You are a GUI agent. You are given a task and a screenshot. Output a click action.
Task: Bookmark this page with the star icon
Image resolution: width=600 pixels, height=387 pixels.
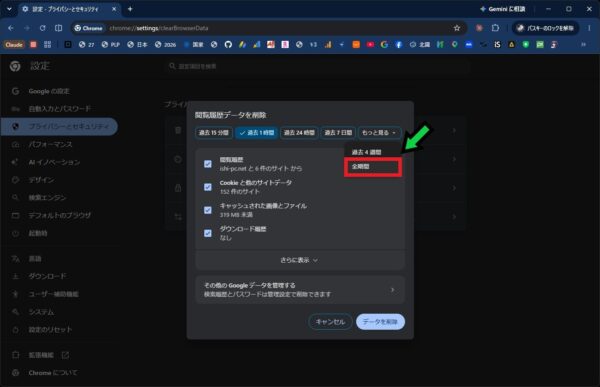tap(457, 28)
